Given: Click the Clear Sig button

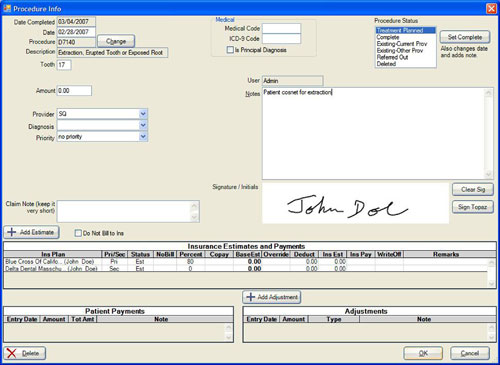Looking at the screenshot, I should point(473,189).
